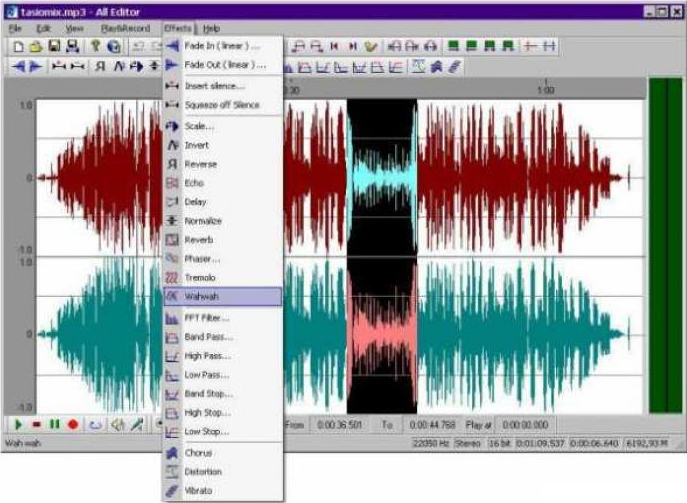
Task: Open the Help menu
Action: 212,29
